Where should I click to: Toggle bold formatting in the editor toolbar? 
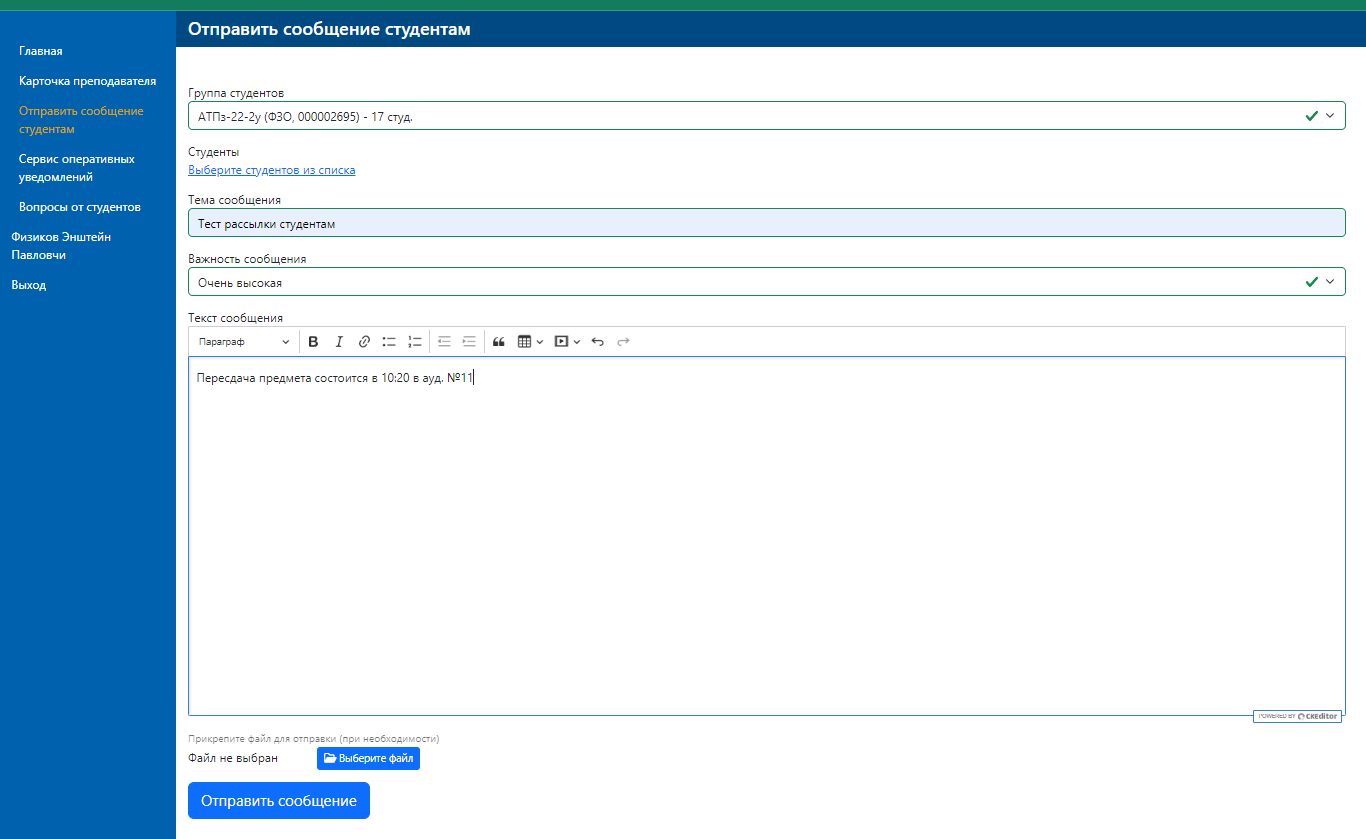pyautogui.click(x=313, y=342)
